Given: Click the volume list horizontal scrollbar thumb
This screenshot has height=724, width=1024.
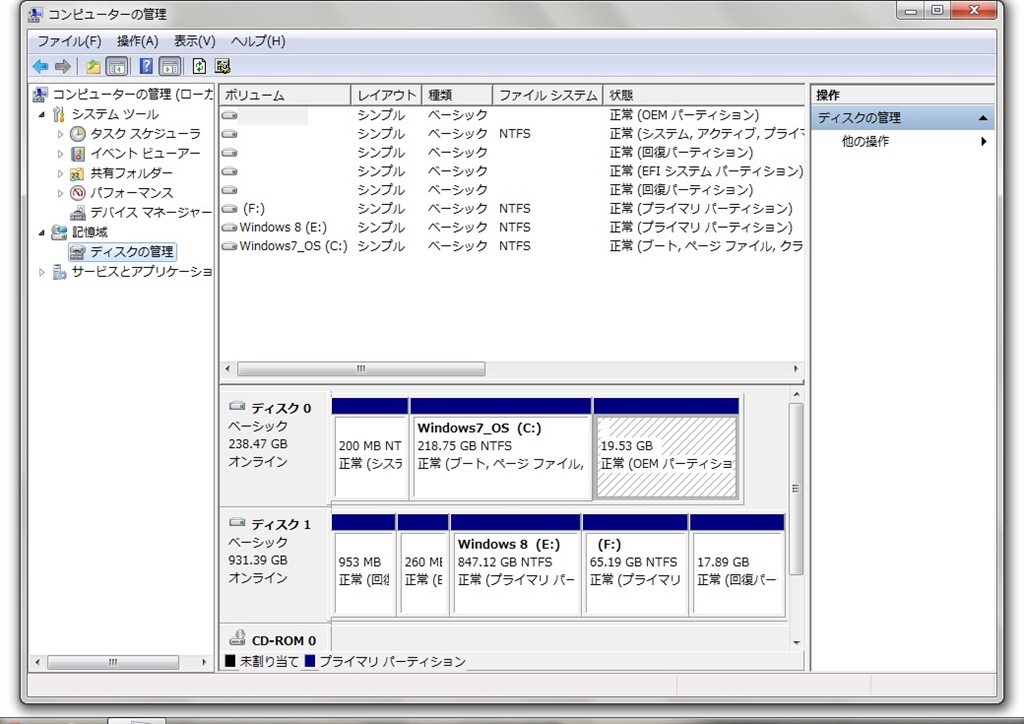Looking at the screenshot, I should [x=360, y=369].
